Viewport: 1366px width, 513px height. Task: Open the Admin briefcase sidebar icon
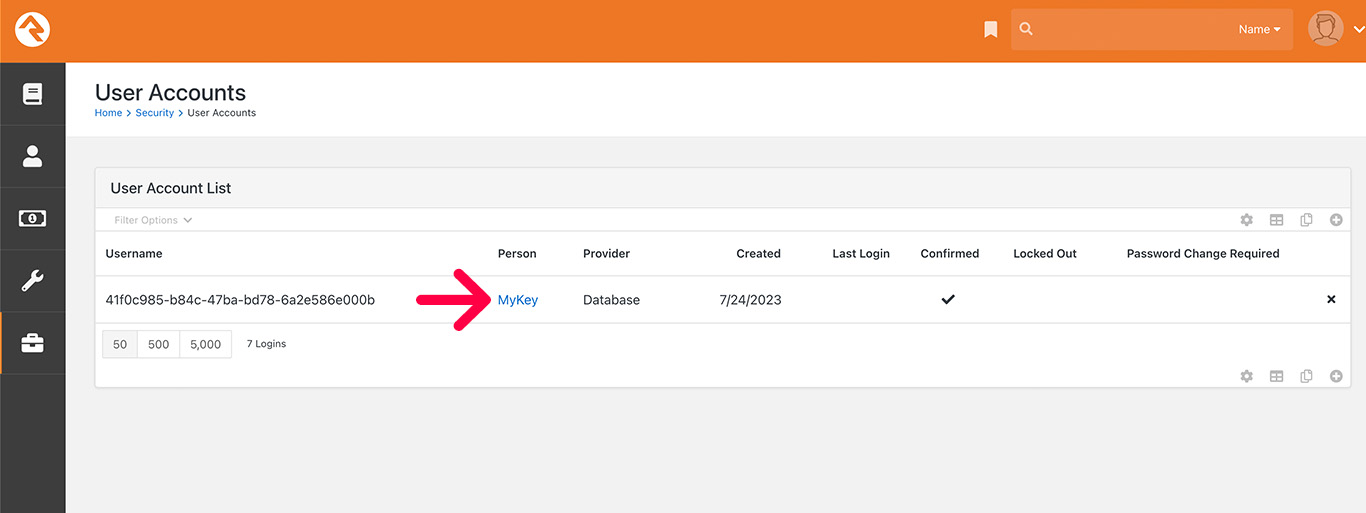coord(32,343)
